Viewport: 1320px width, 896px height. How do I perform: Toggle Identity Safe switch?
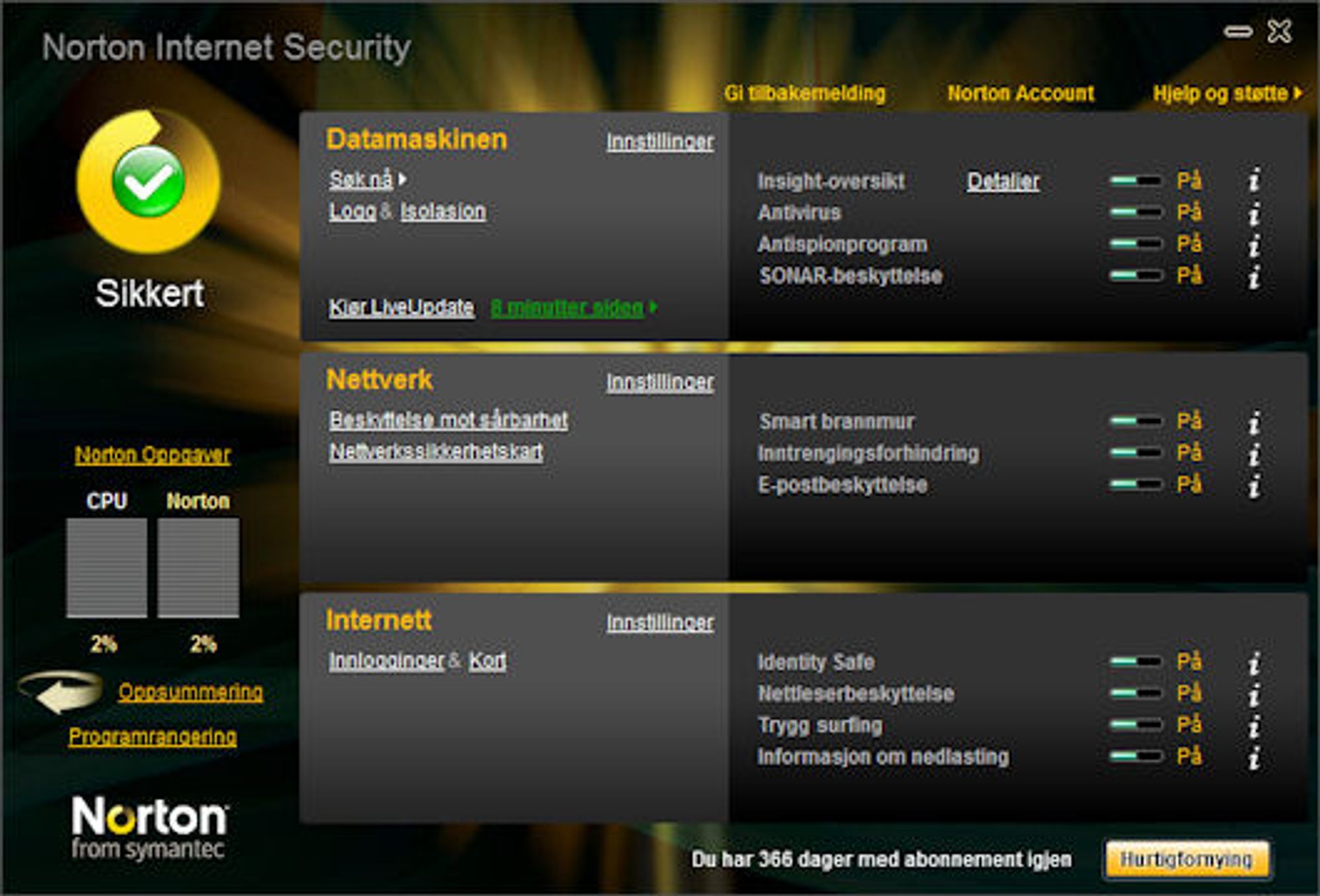pyautogui.click(x=1135, y=661)
